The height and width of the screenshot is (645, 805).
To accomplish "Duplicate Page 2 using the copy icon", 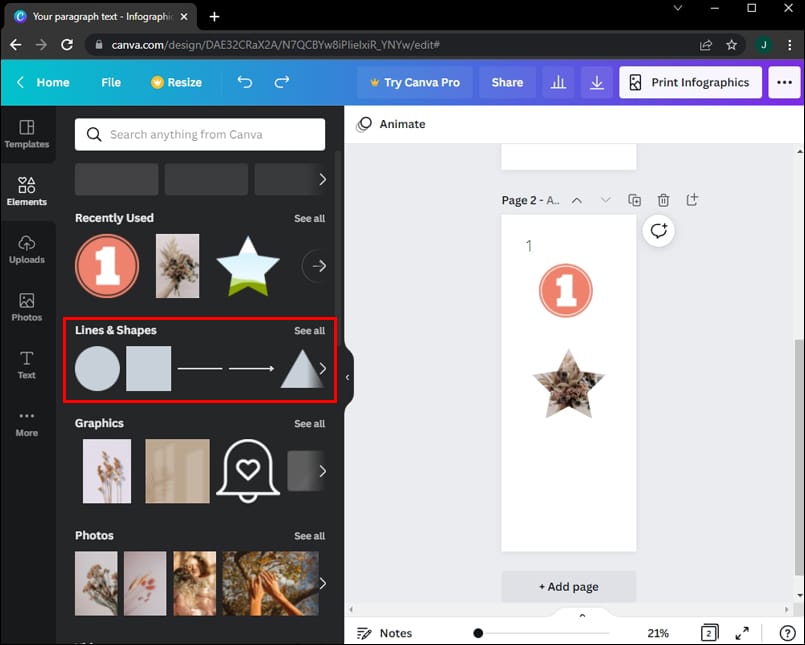I will point(634,200).
